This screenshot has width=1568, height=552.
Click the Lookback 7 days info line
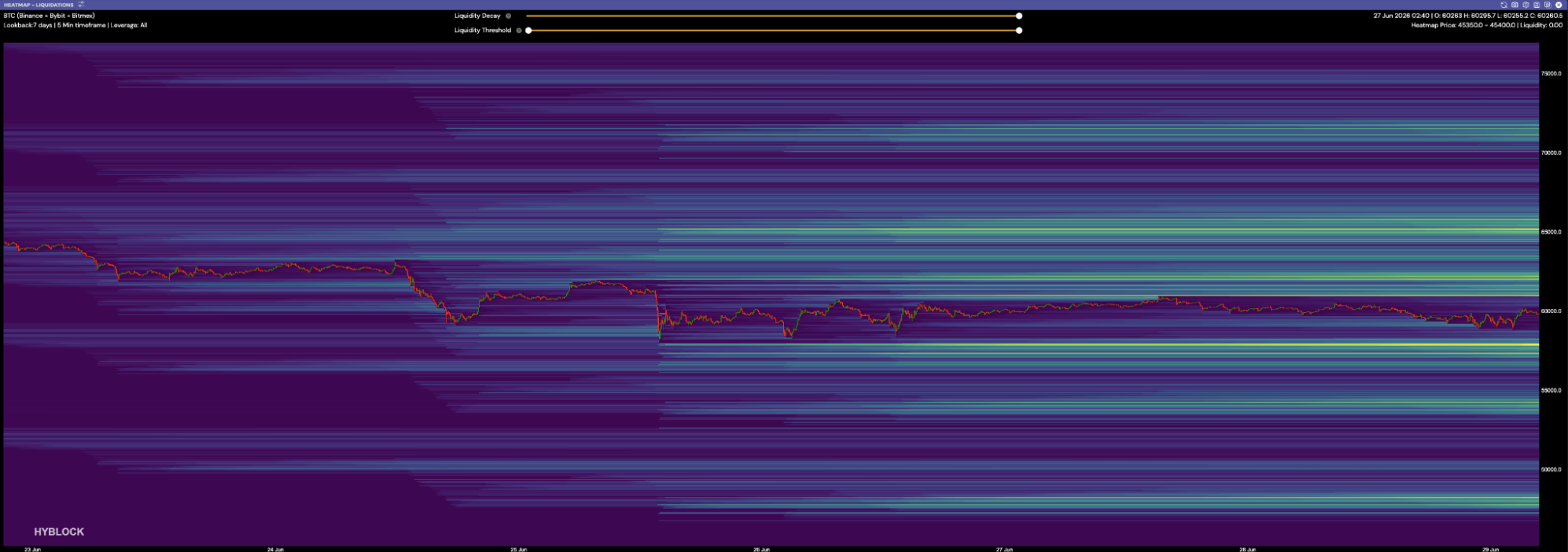[x=75, y=25]
